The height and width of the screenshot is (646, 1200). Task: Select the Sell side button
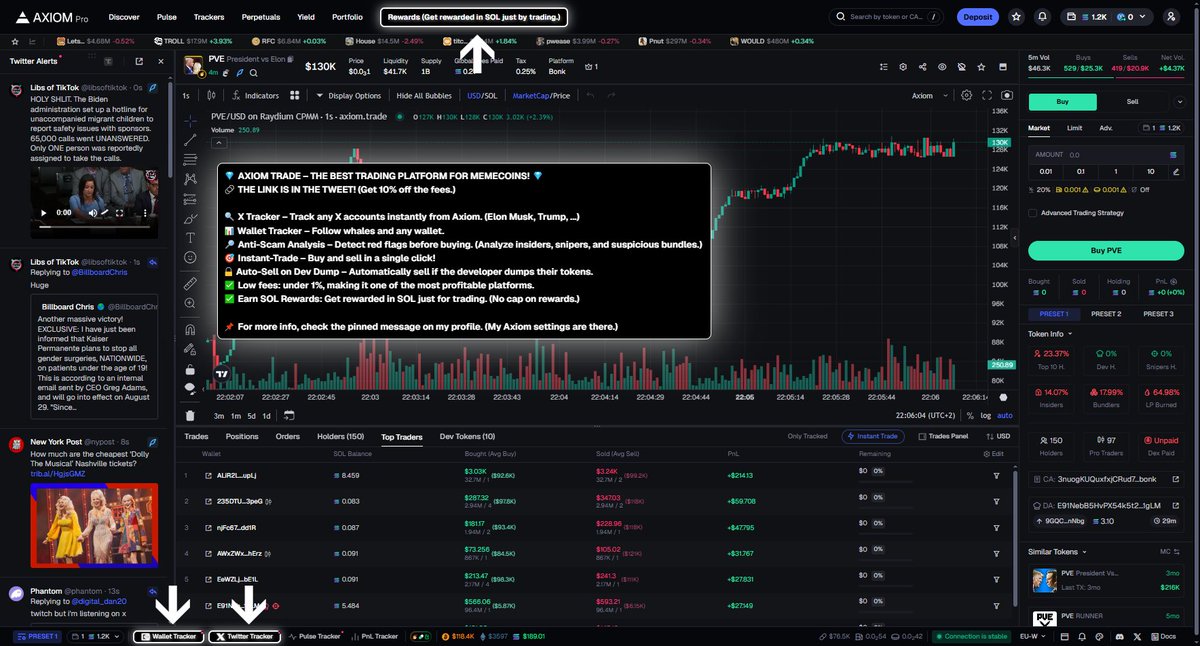click(x=1132, y=102)
